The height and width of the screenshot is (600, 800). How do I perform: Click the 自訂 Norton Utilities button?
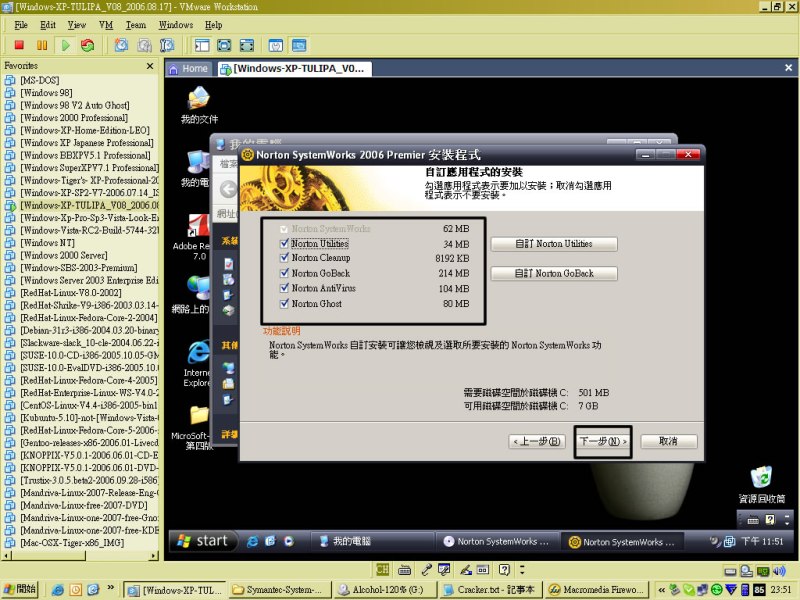pos(554,244)
